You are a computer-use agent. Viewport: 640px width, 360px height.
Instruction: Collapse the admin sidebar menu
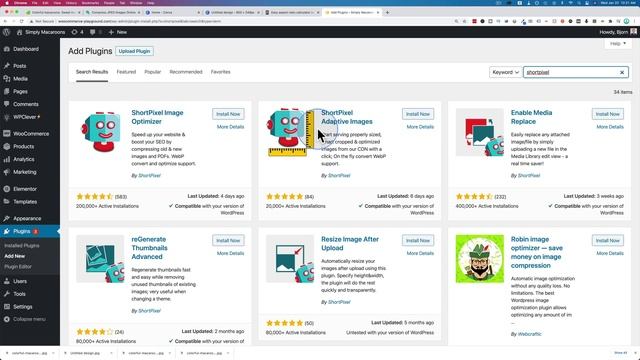coord(30,319)
